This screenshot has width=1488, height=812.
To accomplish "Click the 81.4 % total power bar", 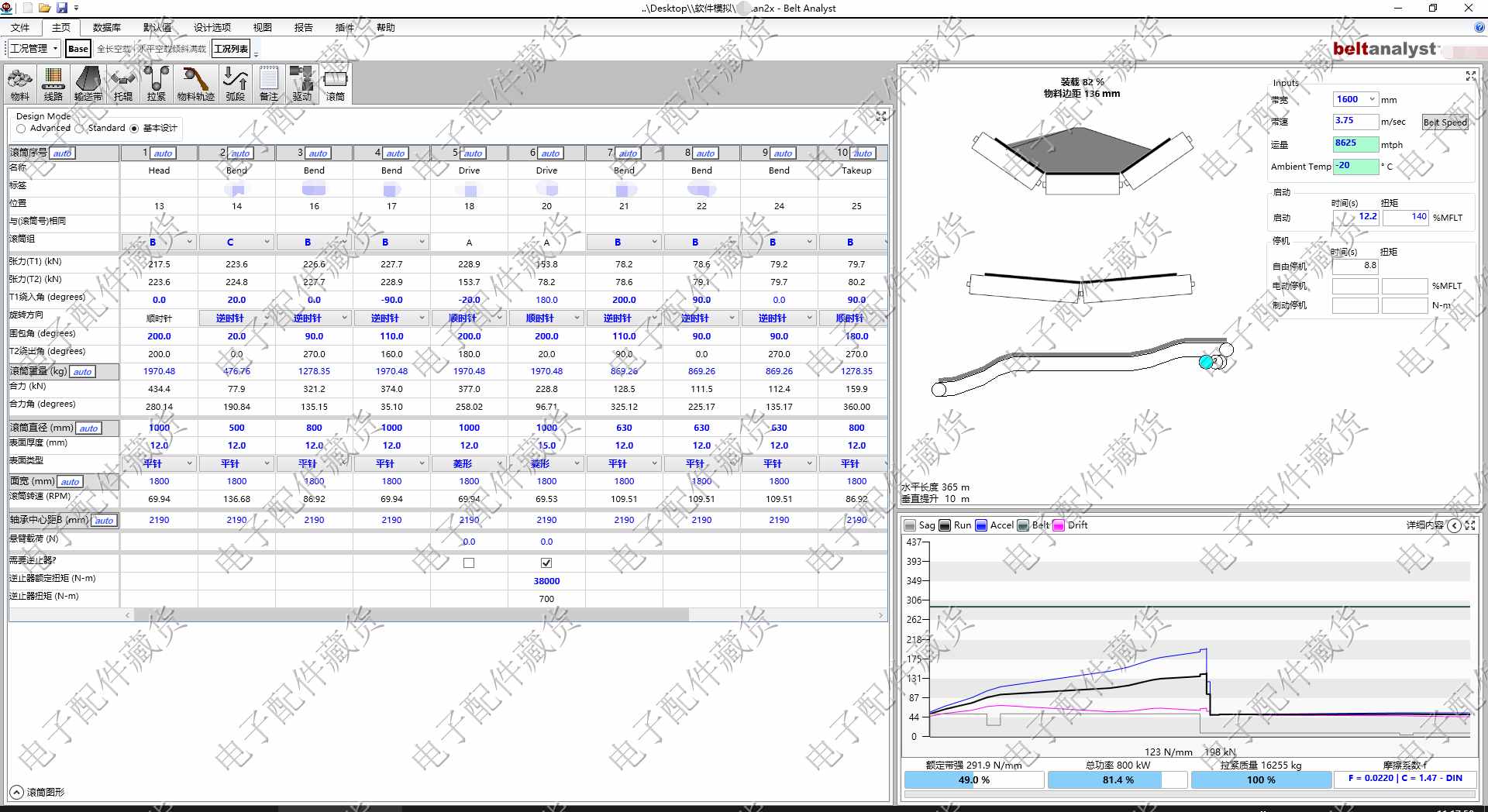I will 1118,780.
